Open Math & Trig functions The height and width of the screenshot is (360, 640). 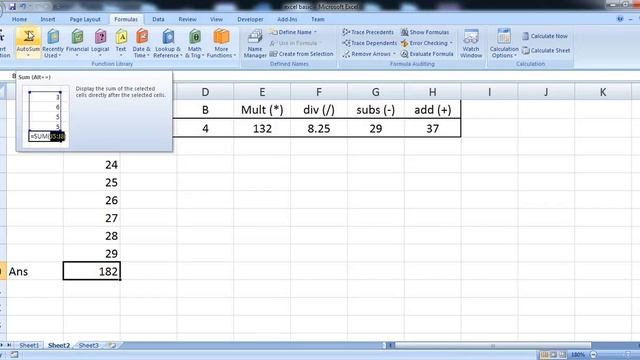pyautogui.click(x=195, y=43)
